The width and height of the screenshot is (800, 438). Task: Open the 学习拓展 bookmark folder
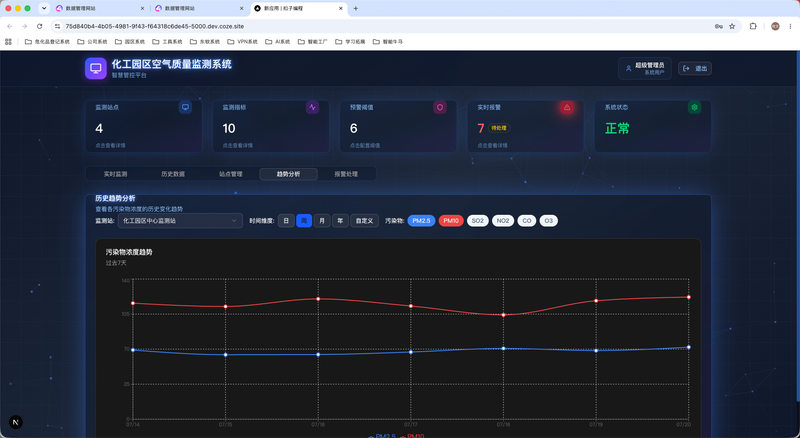point(350,42)
